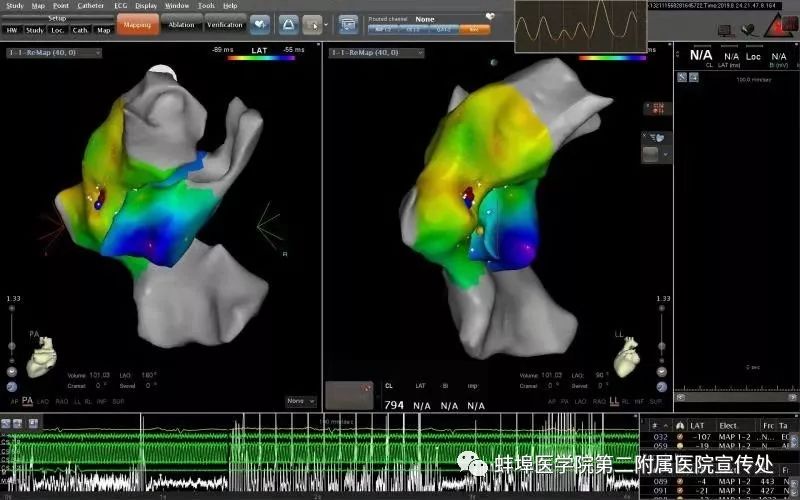Viewport: 800px width, 500px height.
Task: Click the second icon in ECG strip toolbar
Action: (17, 423)
